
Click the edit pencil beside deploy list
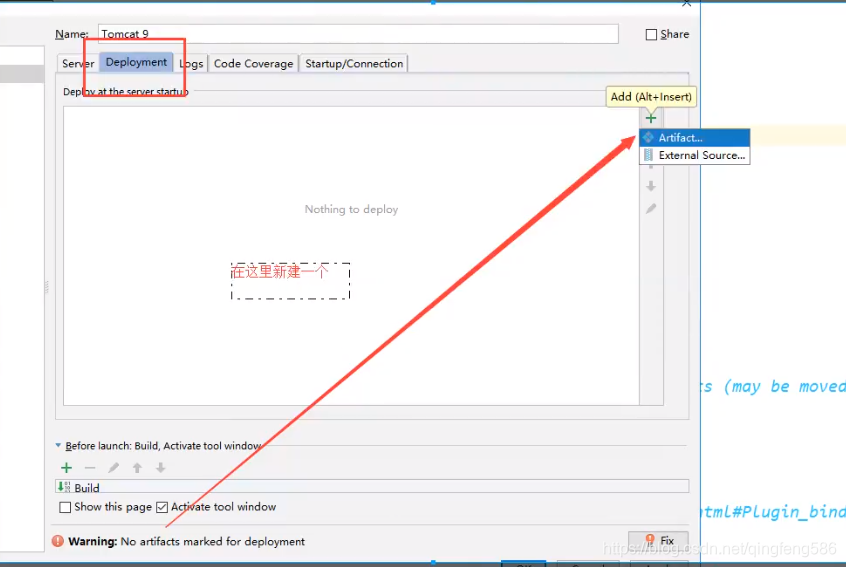point(651,209)
